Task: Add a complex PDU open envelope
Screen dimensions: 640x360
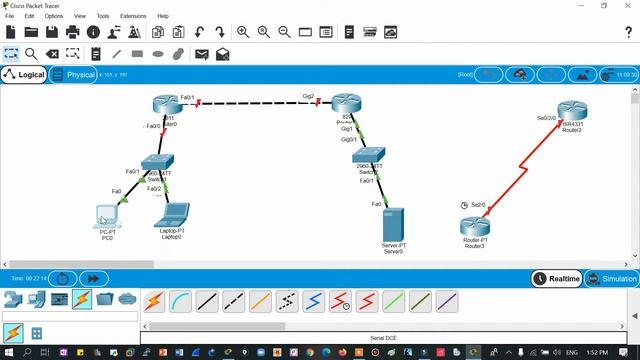Action: [222, 54]
